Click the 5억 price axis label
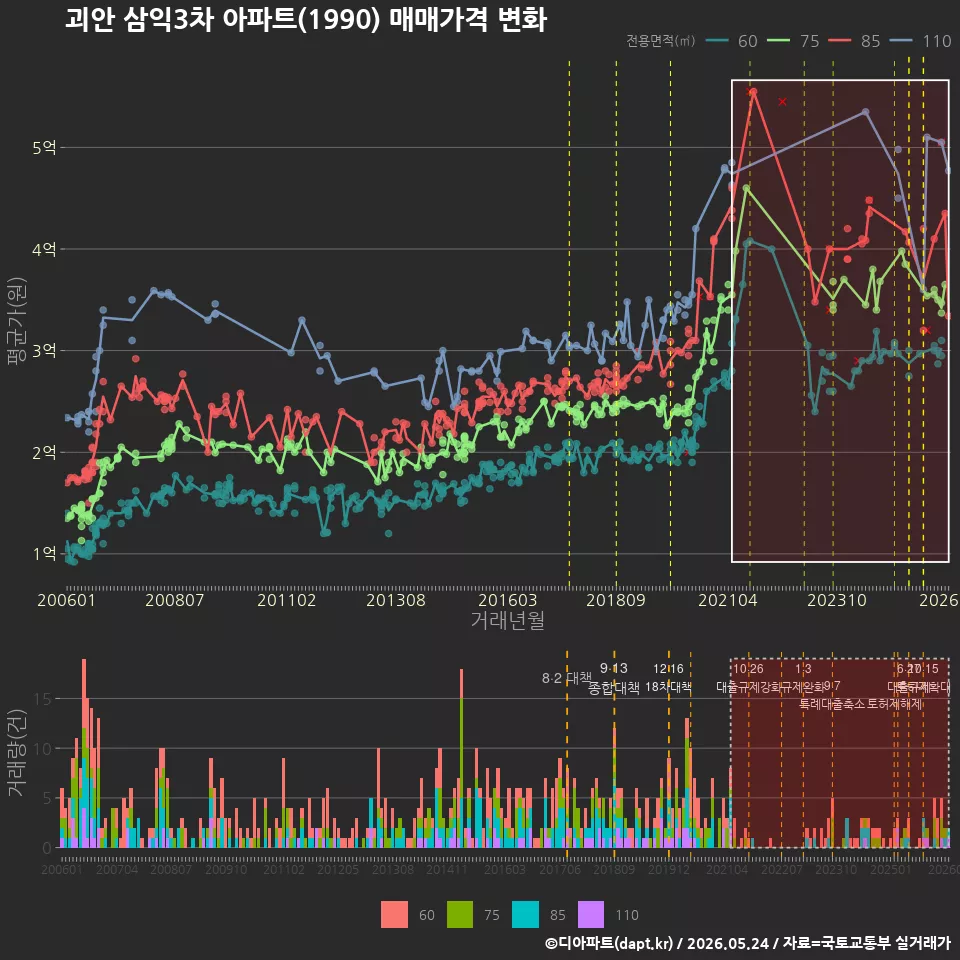Image resolution: width=960 pixels, height=960 pixels. [x=44, y=148]
